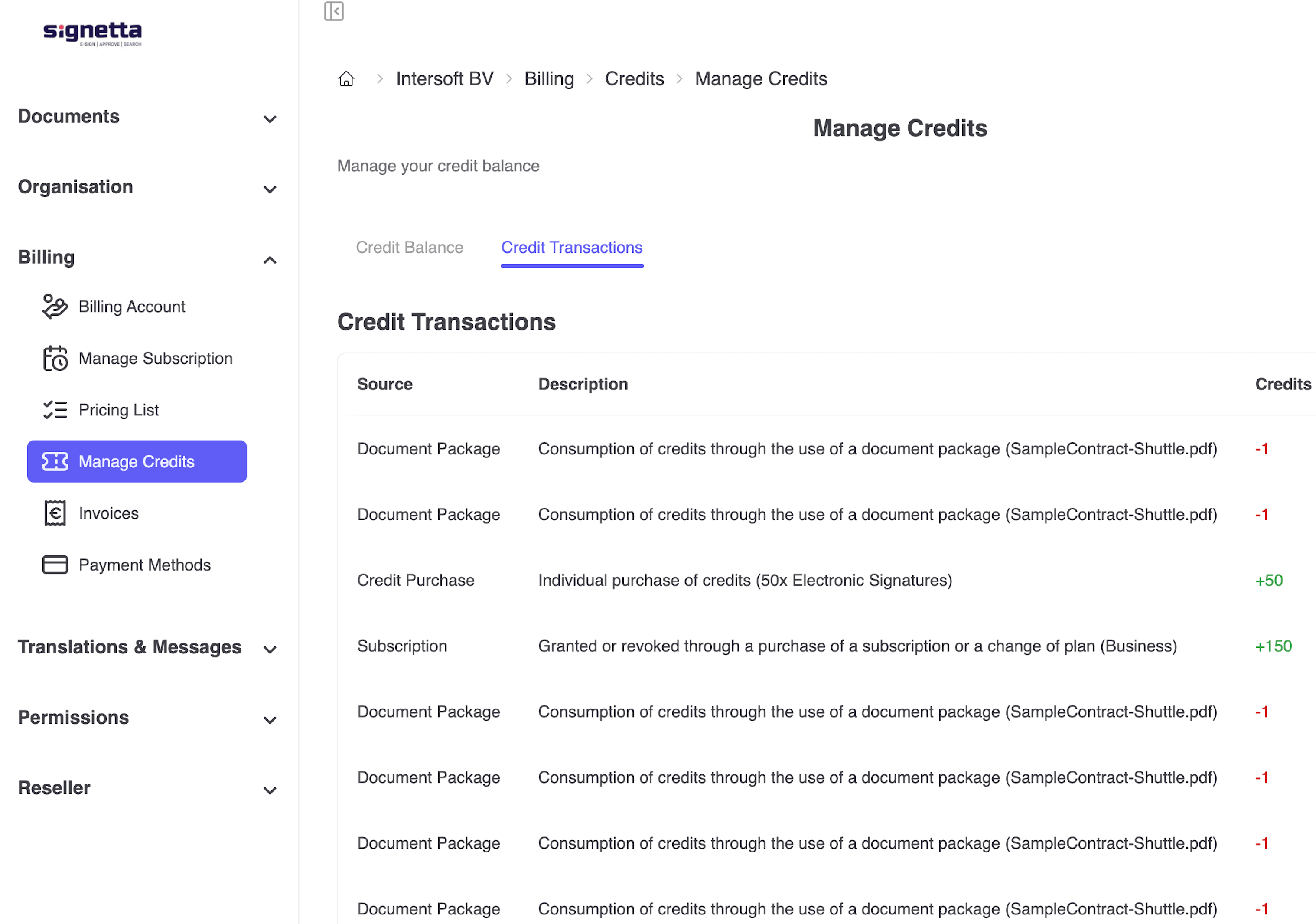The height and width of the screenshot is (924, 1316).
Task: Click the Payment Methods card icon
Action: click(x=55, y=565)
